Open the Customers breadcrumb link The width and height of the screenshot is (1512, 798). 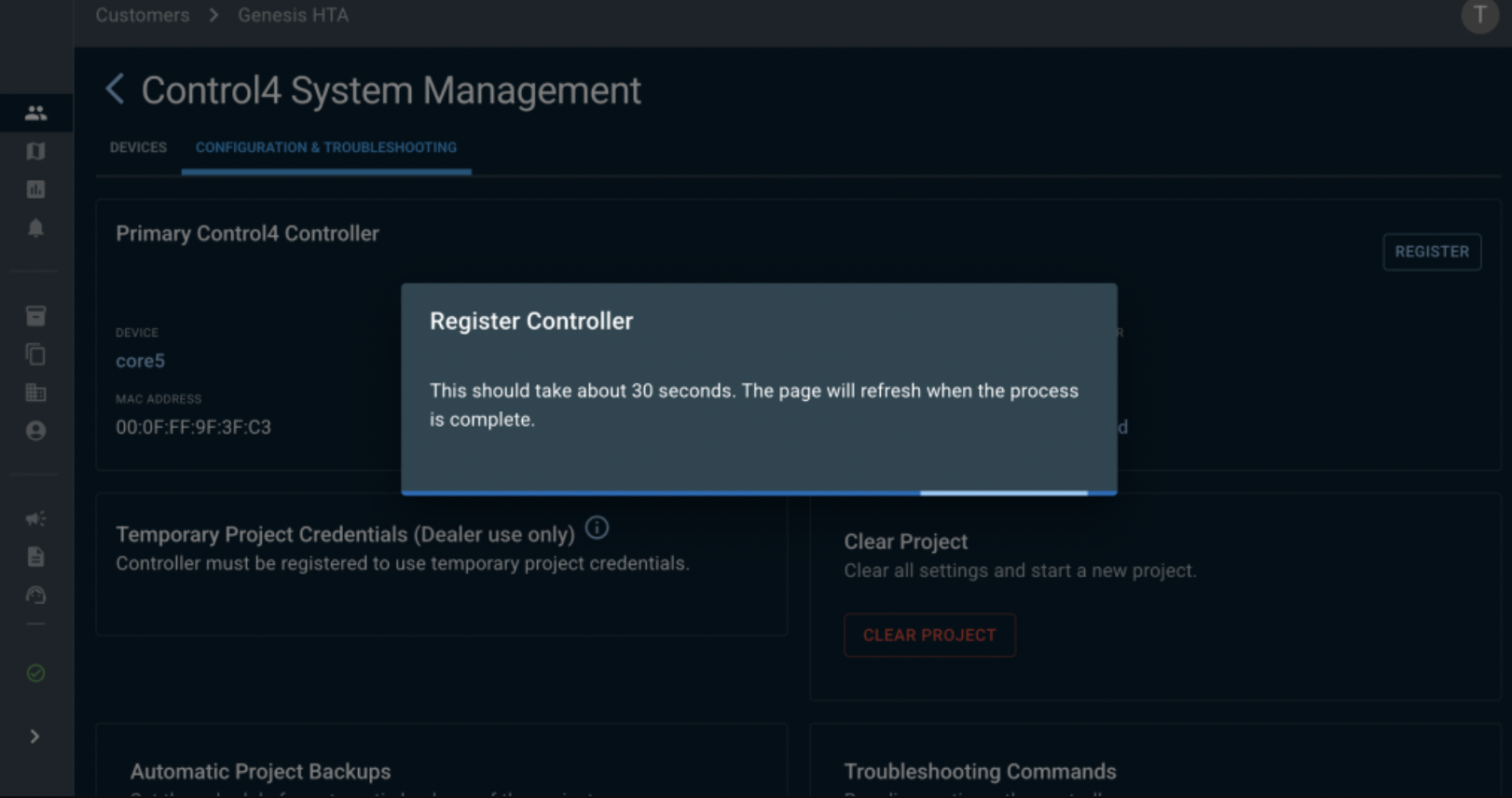142,15
